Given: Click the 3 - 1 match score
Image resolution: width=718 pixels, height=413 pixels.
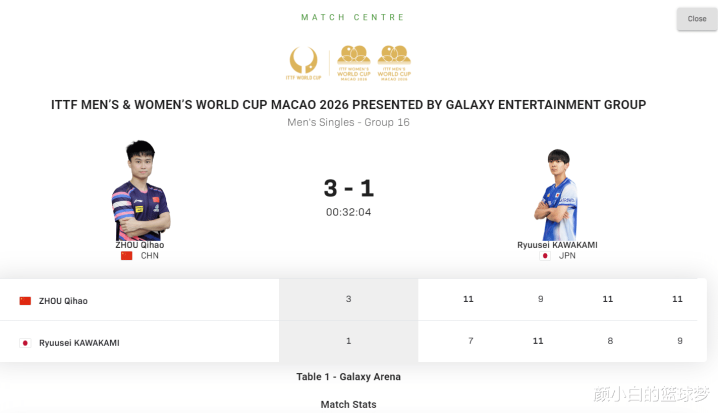Looking at the screenshot, I should coord(348,188).
